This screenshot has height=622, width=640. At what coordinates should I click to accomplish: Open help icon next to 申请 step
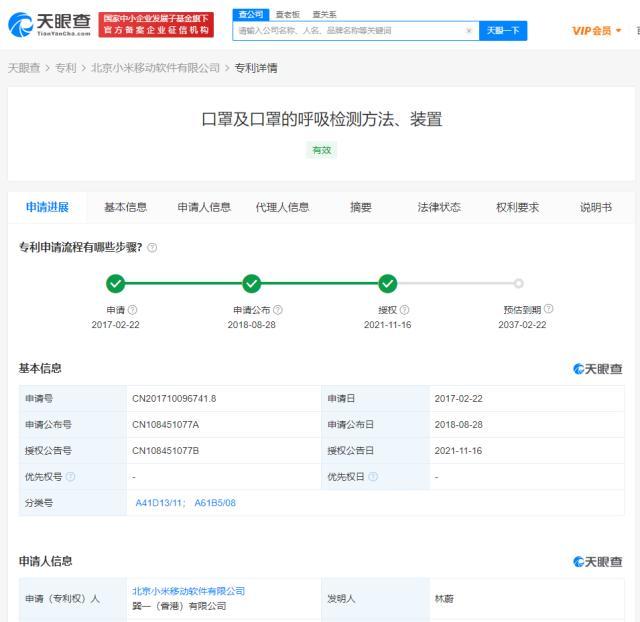pyautogui.click(x=133, y=310)
